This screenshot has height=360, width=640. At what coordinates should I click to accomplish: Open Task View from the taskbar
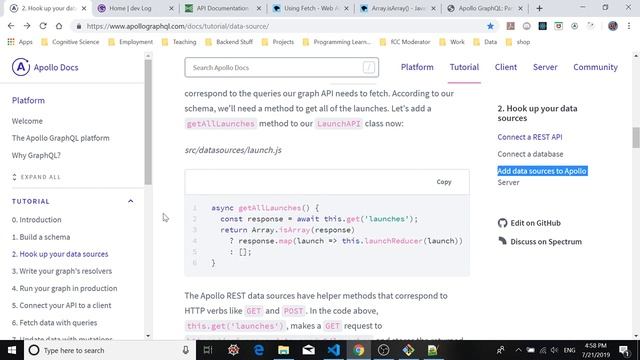(x=208, y=350)
